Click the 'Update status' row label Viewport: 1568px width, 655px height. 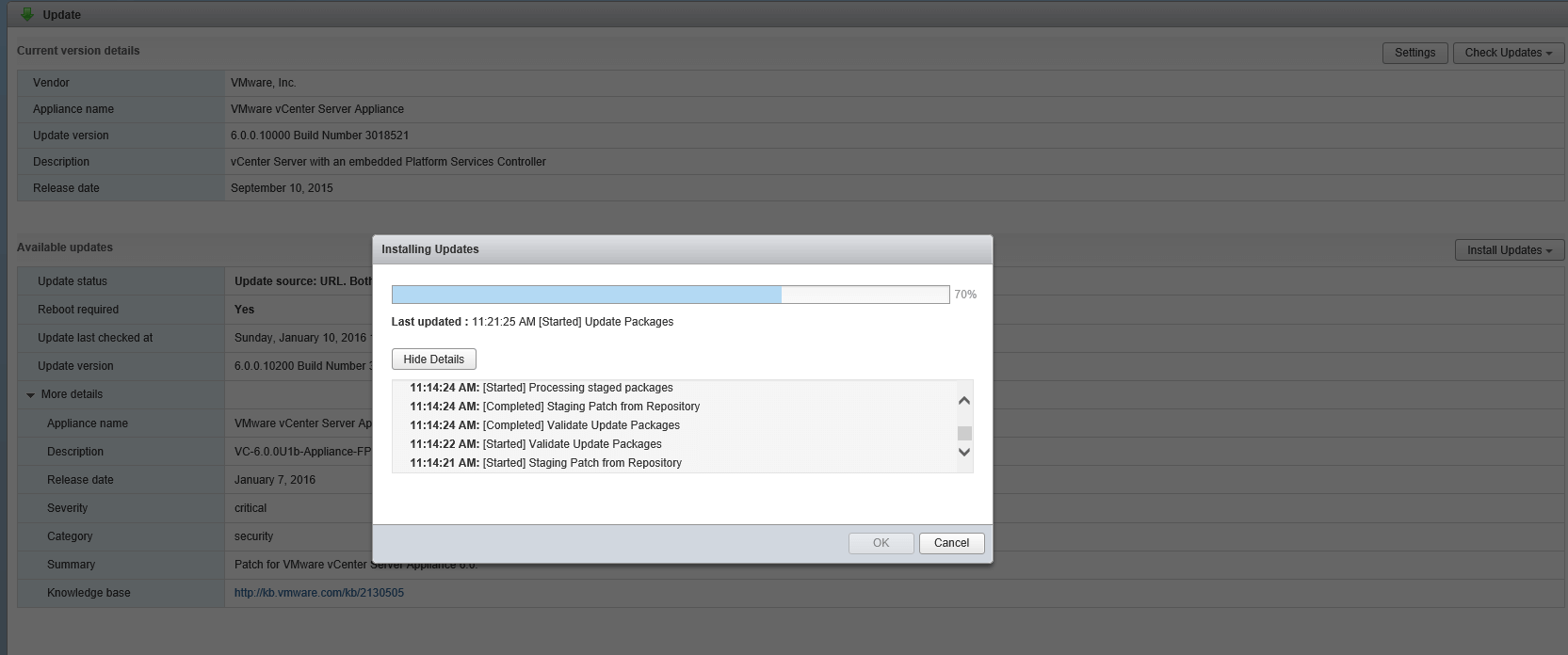click(73, 281)
